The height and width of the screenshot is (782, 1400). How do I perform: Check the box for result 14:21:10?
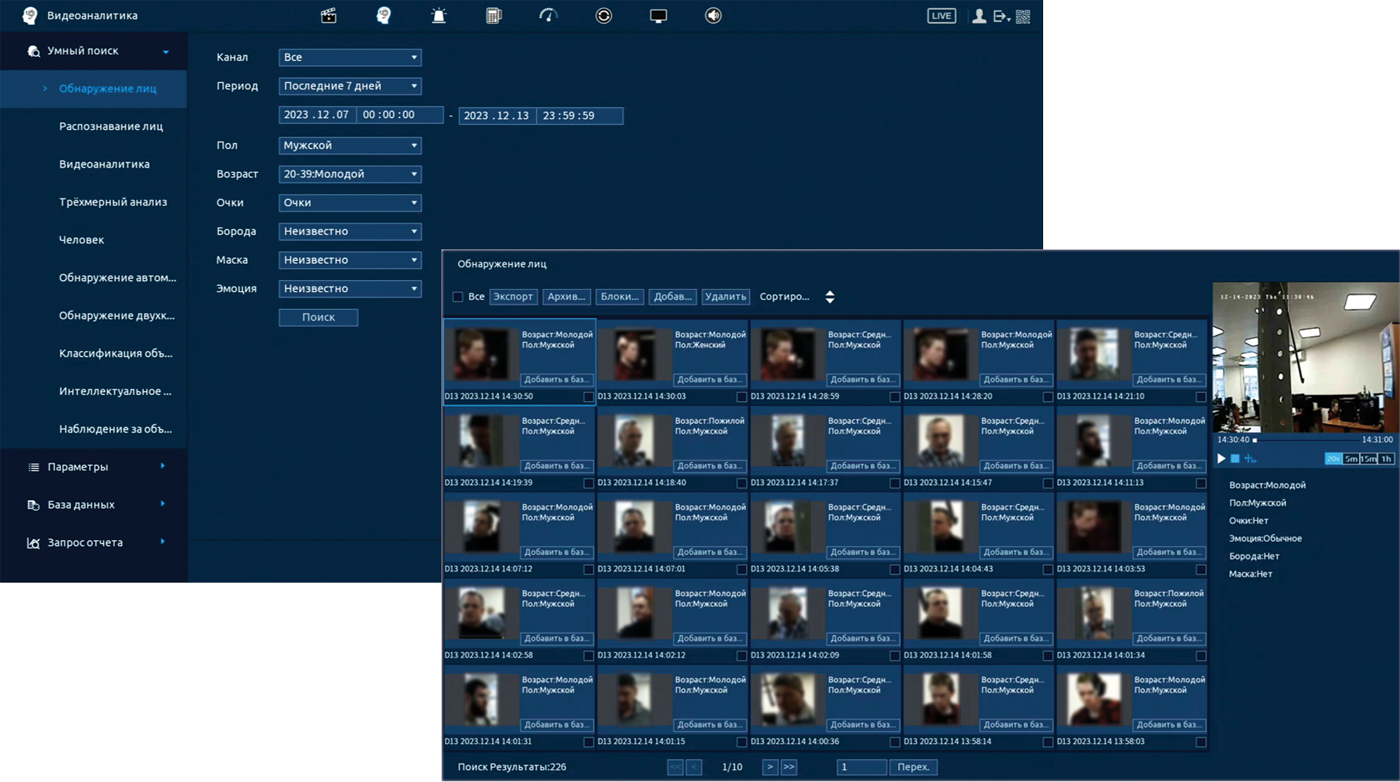[1201, 397]
